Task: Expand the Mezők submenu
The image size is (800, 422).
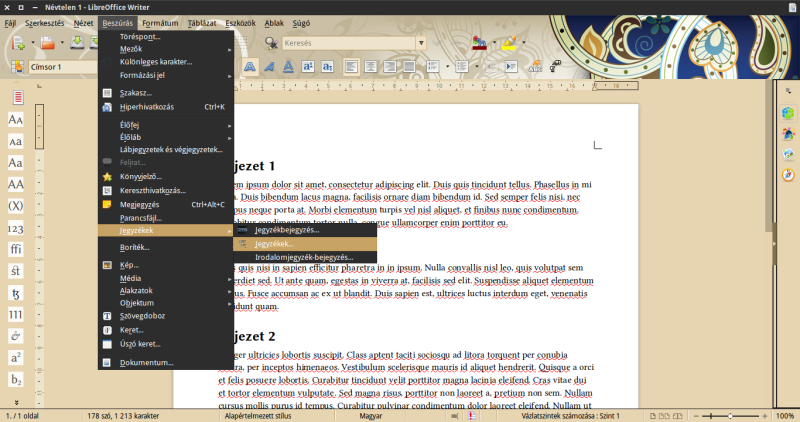Action: tap(166, 49)
